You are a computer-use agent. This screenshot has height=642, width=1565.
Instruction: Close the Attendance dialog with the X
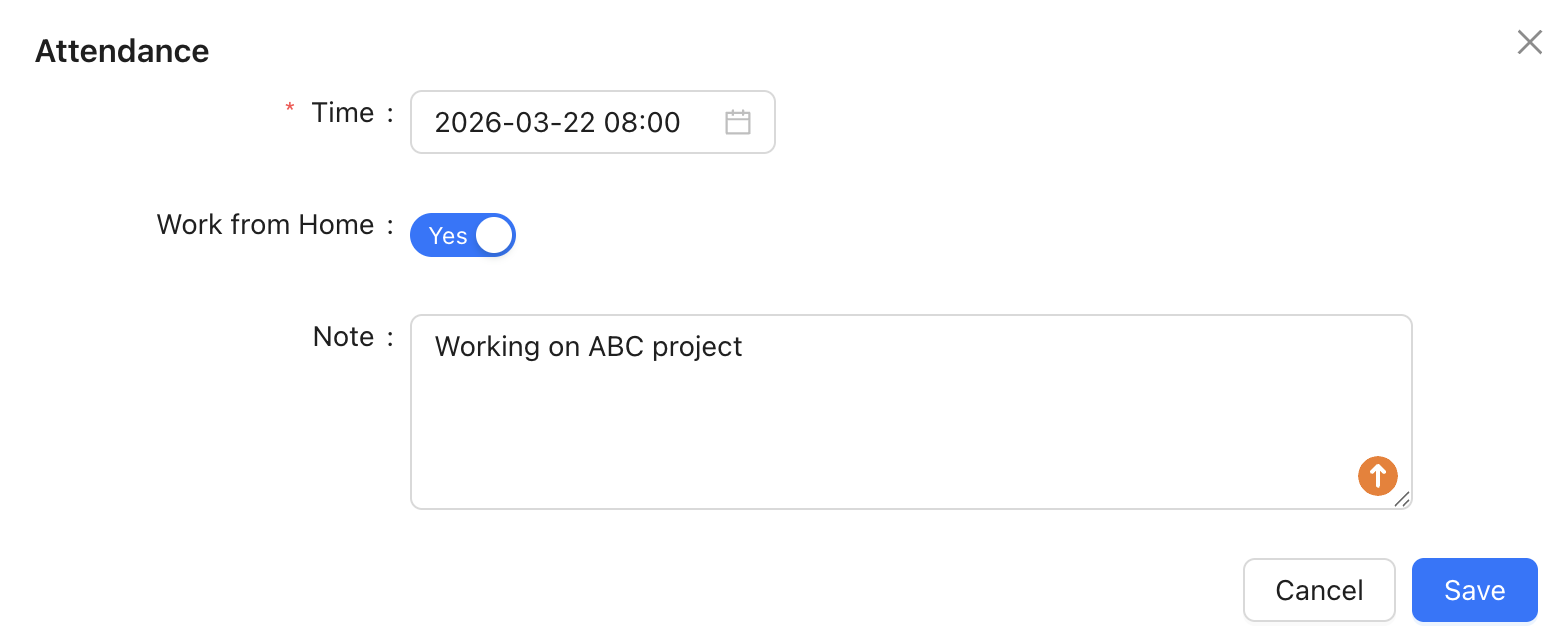(1529, 42)
